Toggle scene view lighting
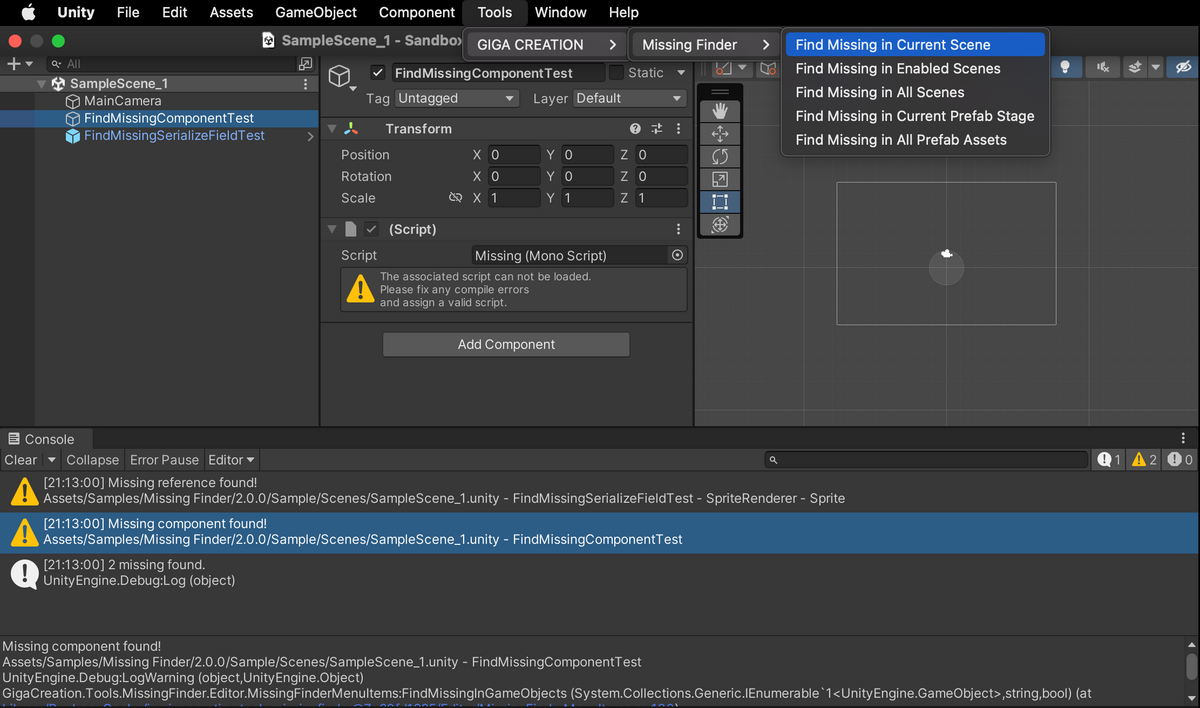Viewport: 1200px width, 708px height. [1066, 66]
